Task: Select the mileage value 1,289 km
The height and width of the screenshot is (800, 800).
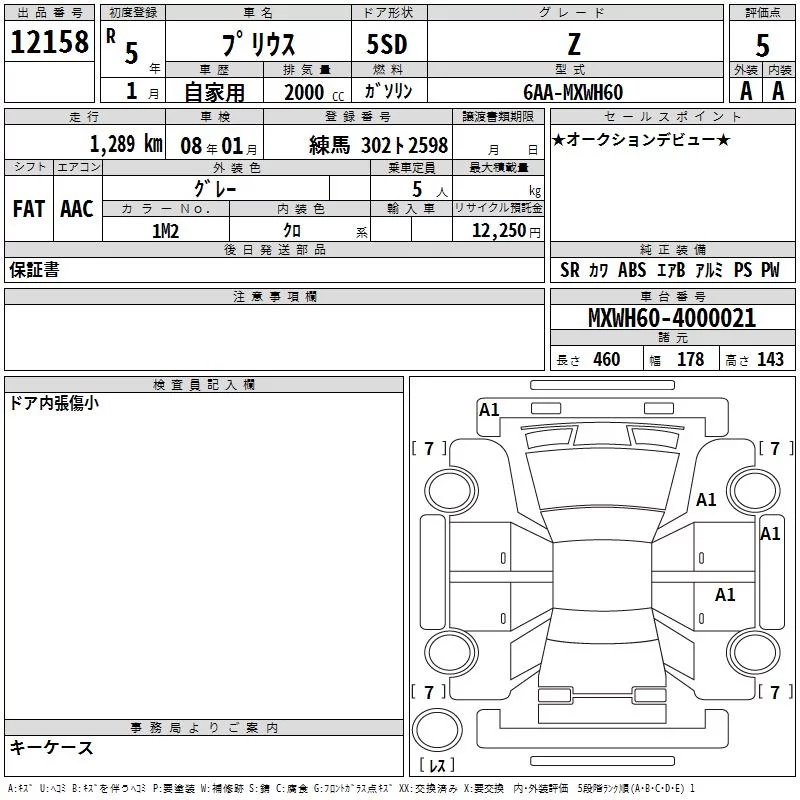Action: (126, 143)
